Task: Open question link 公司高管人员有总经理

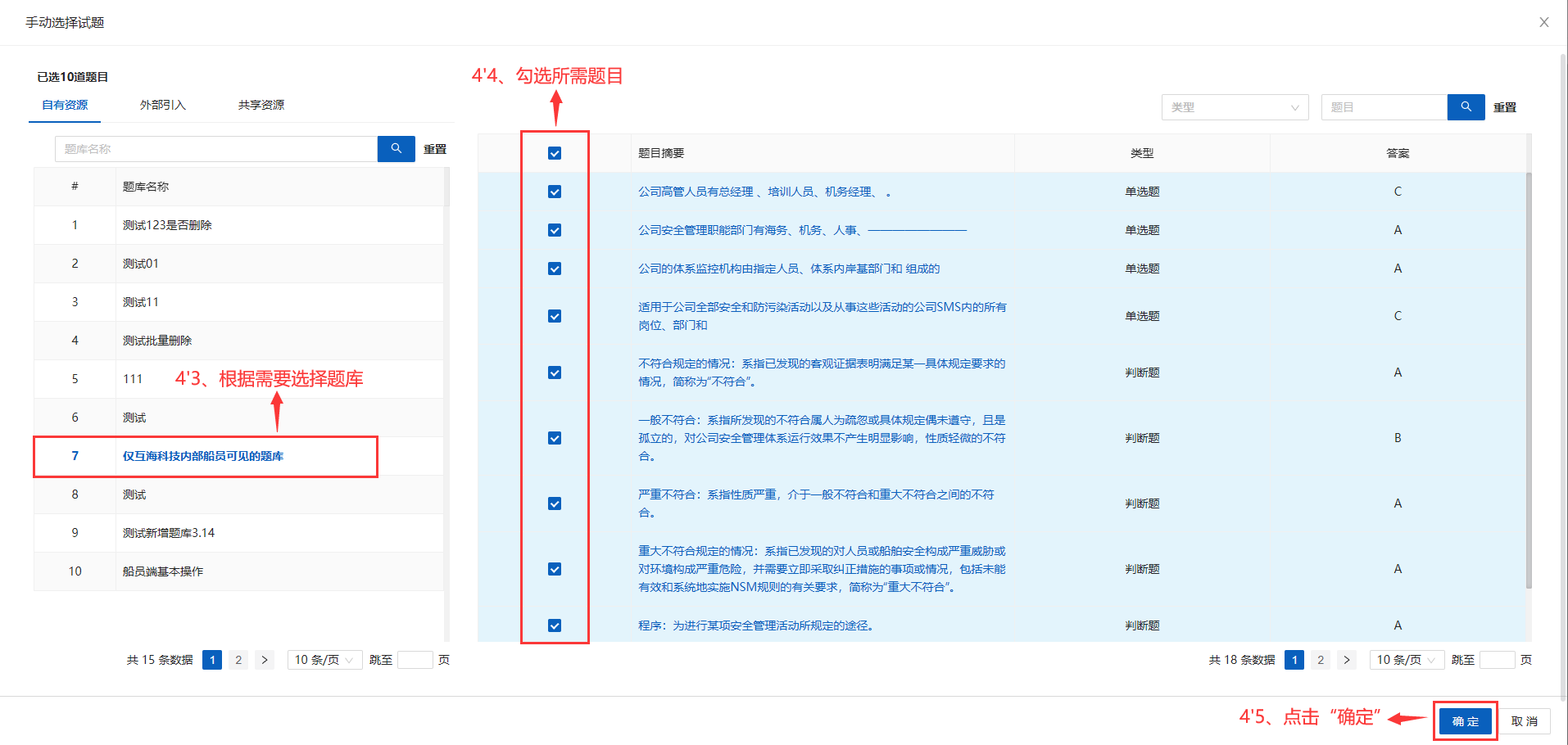Action: [x=764, y=192]
